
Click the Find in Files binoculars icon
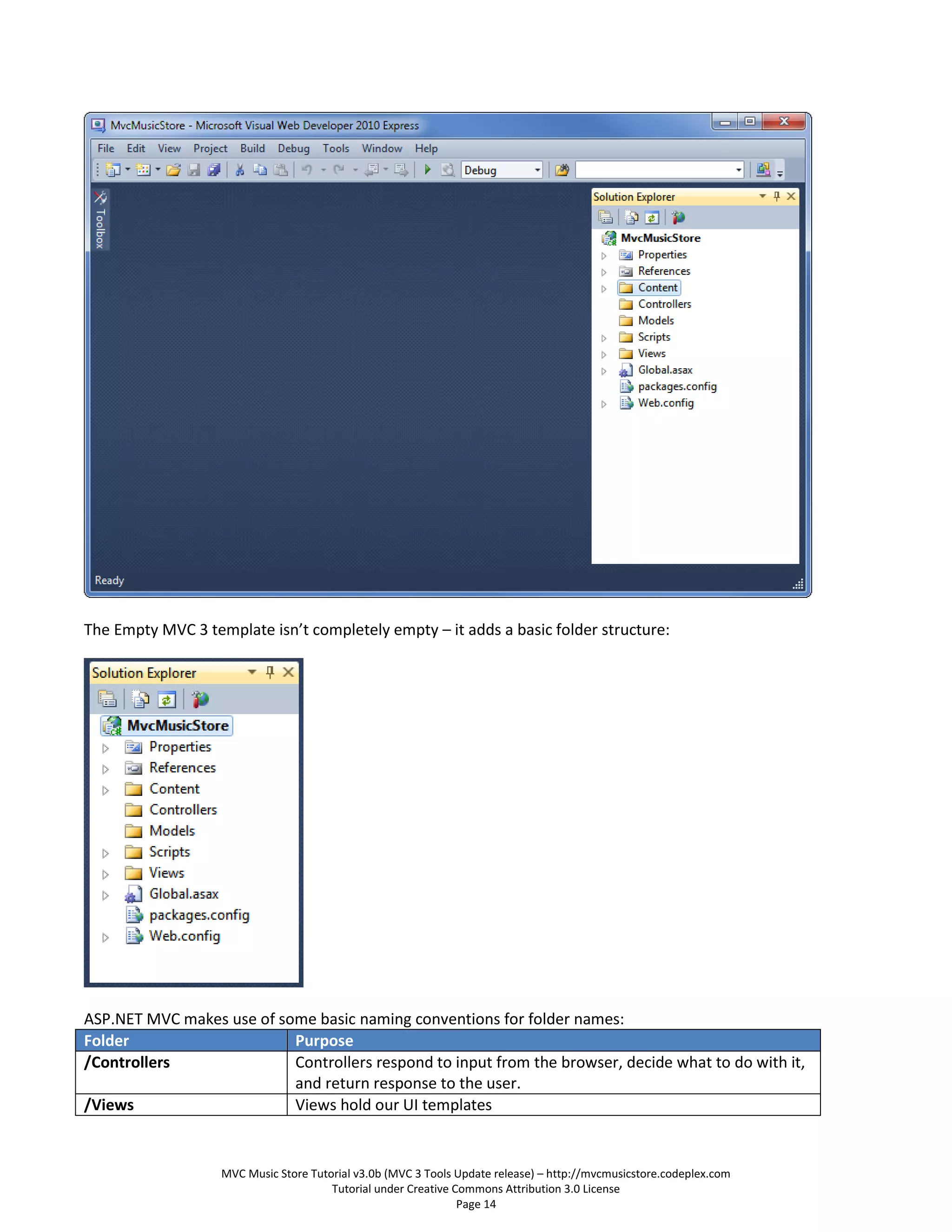tap(562, 170)
